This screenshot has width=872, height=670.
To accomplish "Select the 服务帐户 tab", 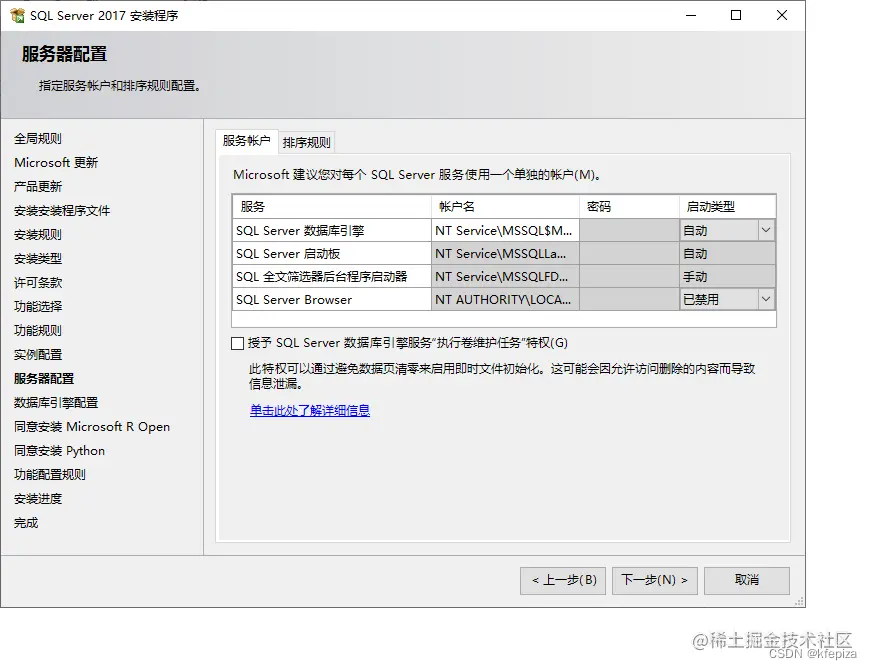I will [x=249, y=141].
